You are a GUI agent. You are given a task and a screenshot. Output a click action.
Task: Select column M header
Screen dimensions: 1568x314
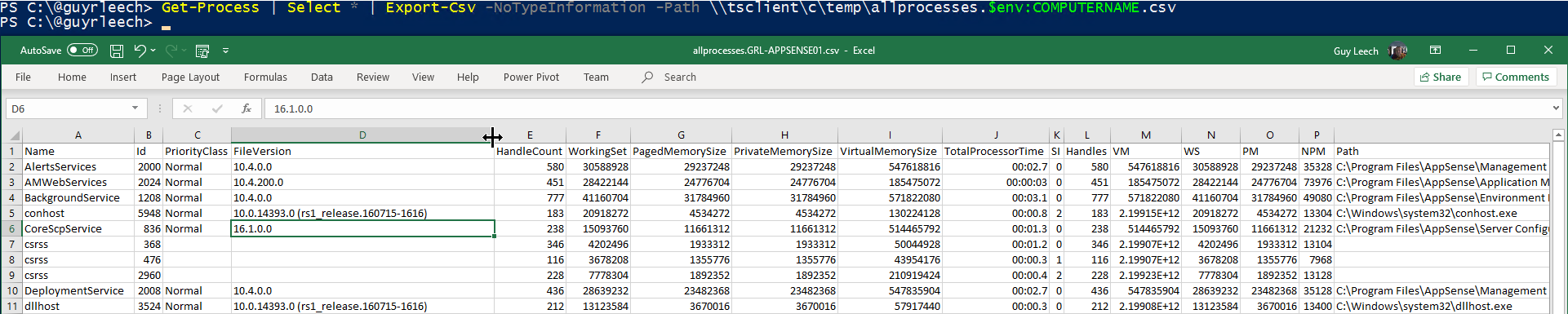[x=1146, y=135]
